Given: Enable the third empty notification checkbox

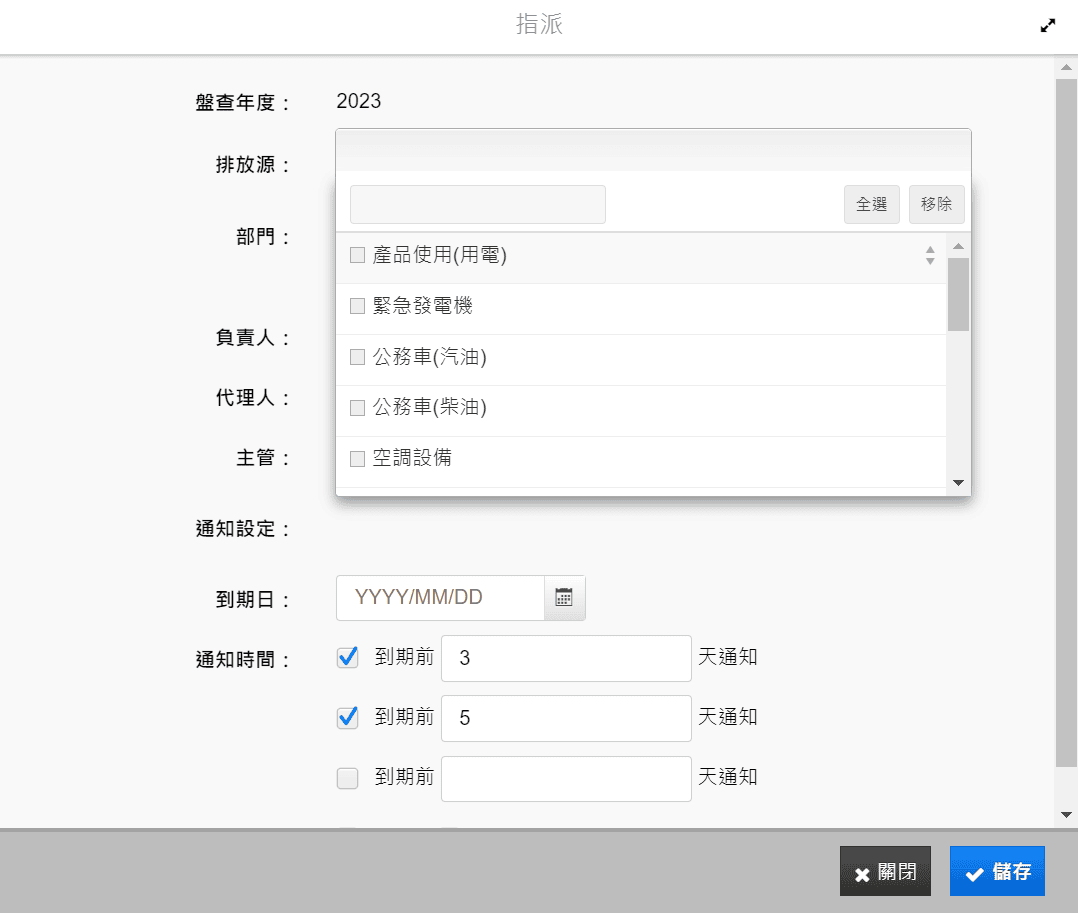Looking at the screenshot, I should click(x=348, y=778).
